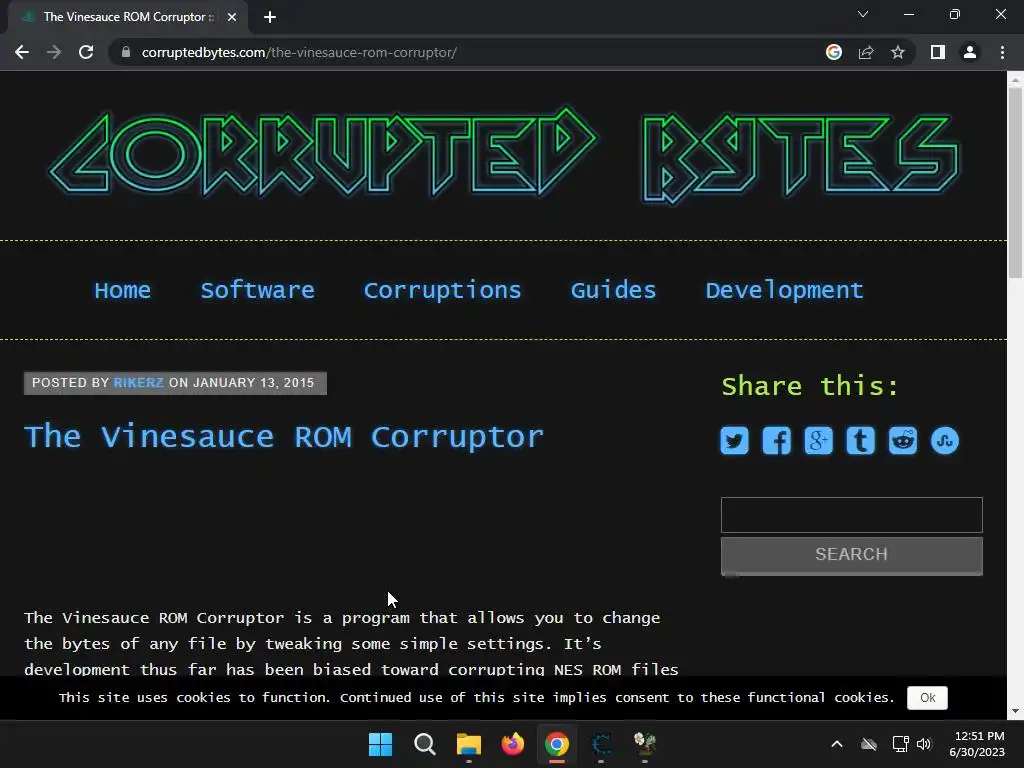Screen dimensions: 1024x768
Task: Open Chrome three-dot menu
Action: [1002, 52]
